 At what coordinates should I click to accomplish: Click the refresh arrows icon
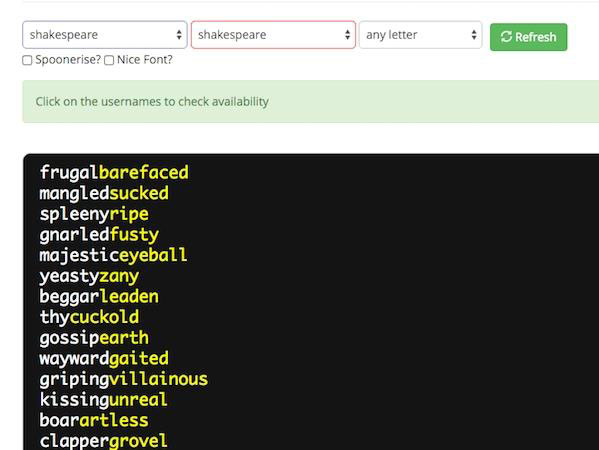(506, 37)
